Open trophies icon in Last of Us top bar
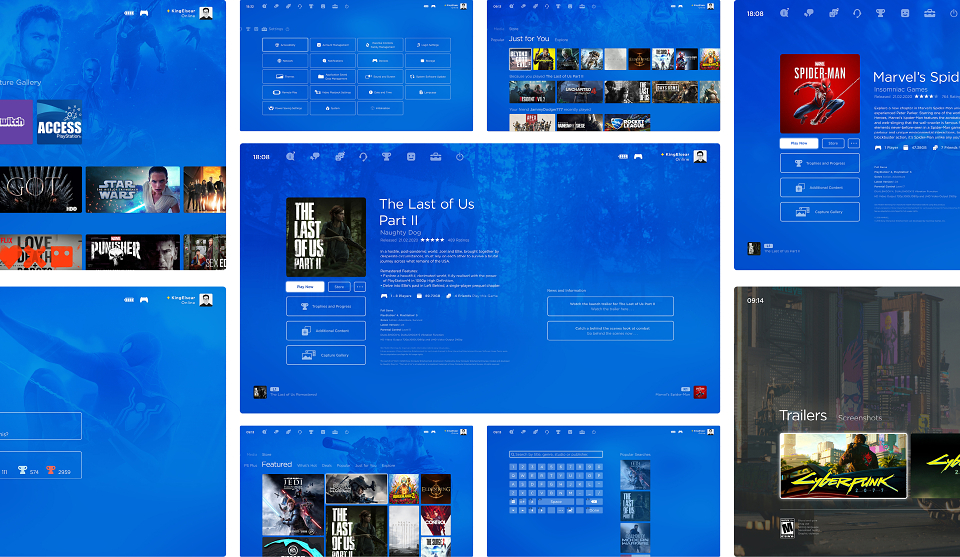The width and height of the screenshot is (960, 557). [386, 157]
